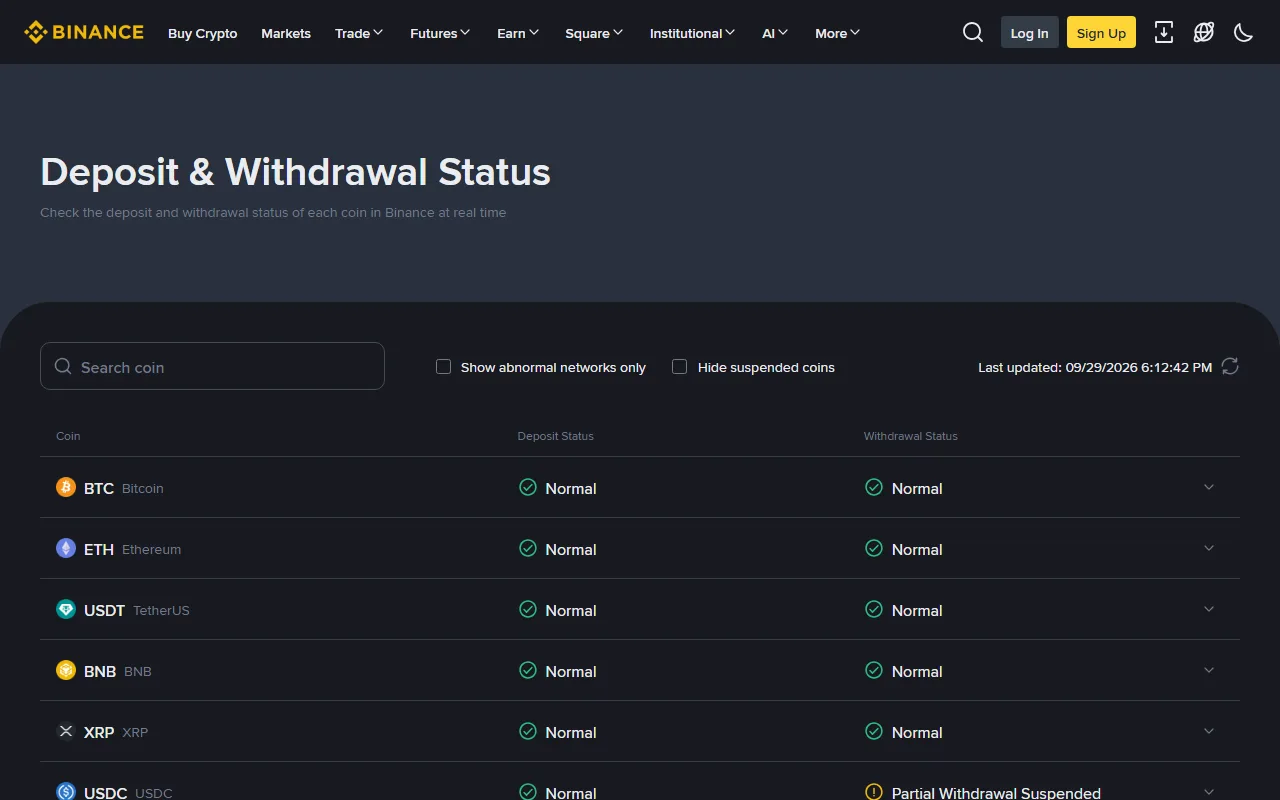The image size is (1280, 800).
Task: Go to Buy Crypto
Action: click(x=203, y=33)
